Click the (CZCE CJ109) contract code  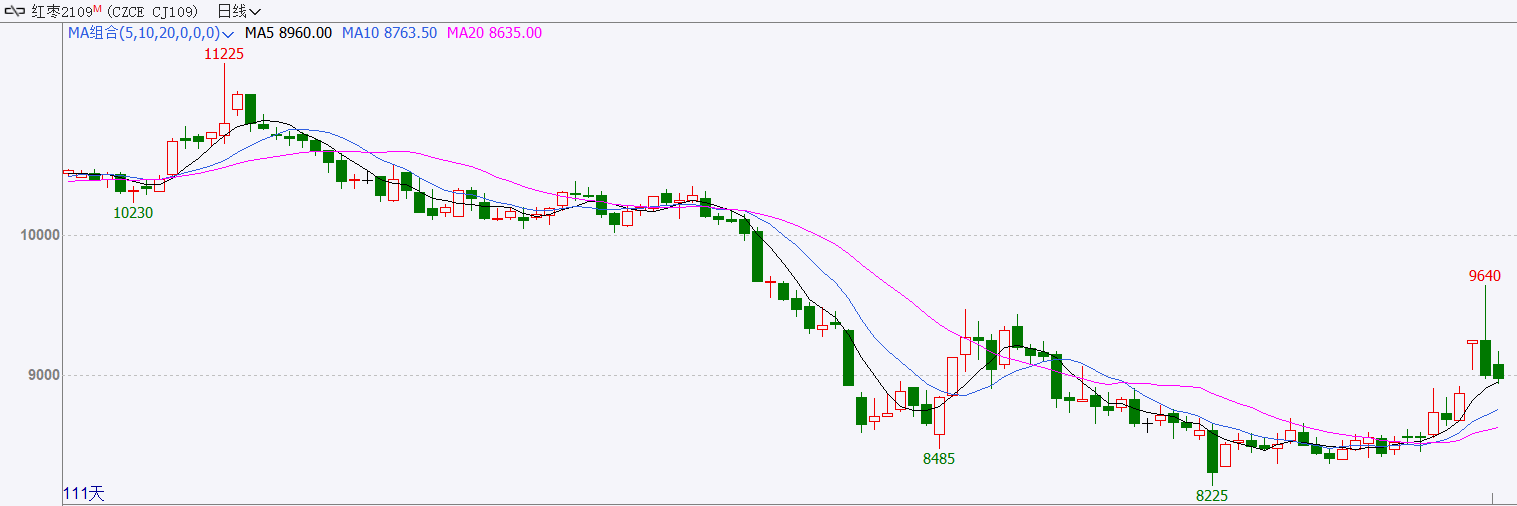pyautogui.click(x=154, y=11)
